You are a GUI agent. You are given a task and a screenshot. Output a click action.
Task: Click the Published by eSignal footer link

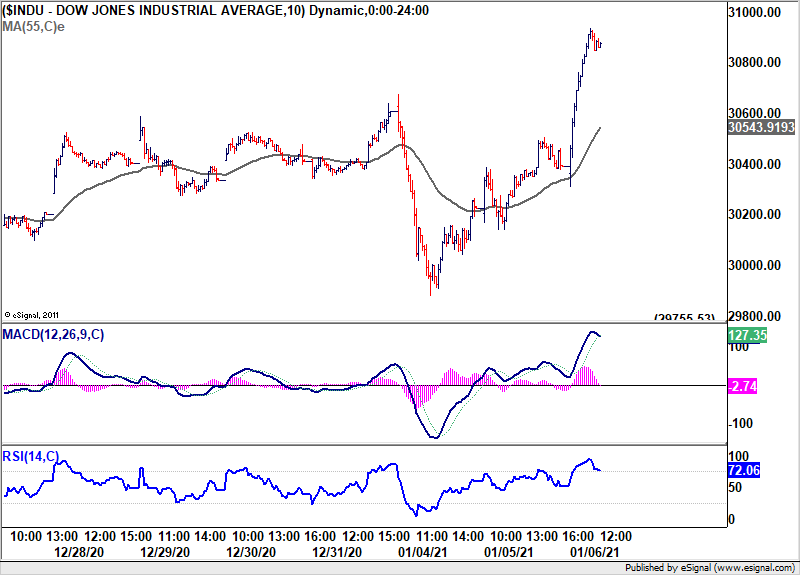coord(710,568)
